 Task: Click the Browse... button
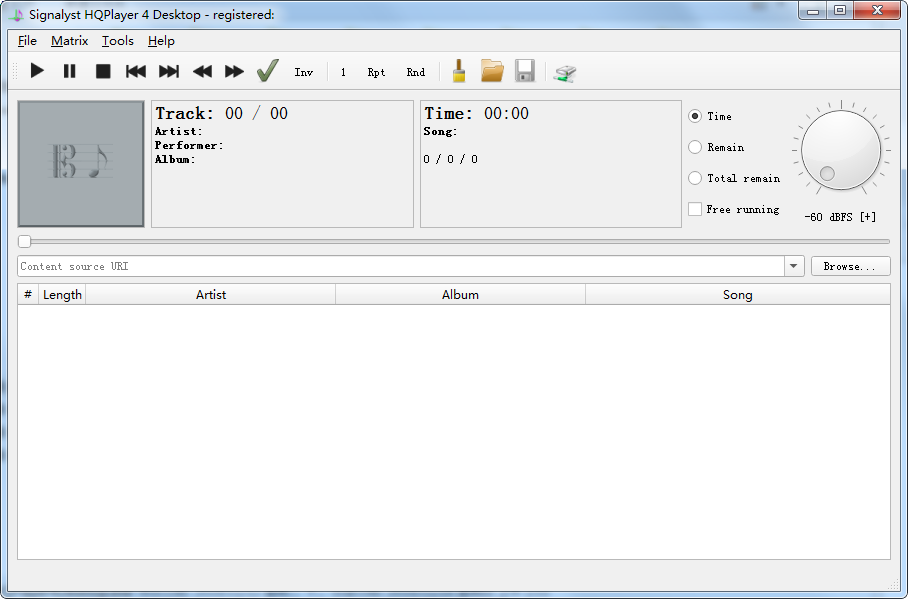point(850,266)
